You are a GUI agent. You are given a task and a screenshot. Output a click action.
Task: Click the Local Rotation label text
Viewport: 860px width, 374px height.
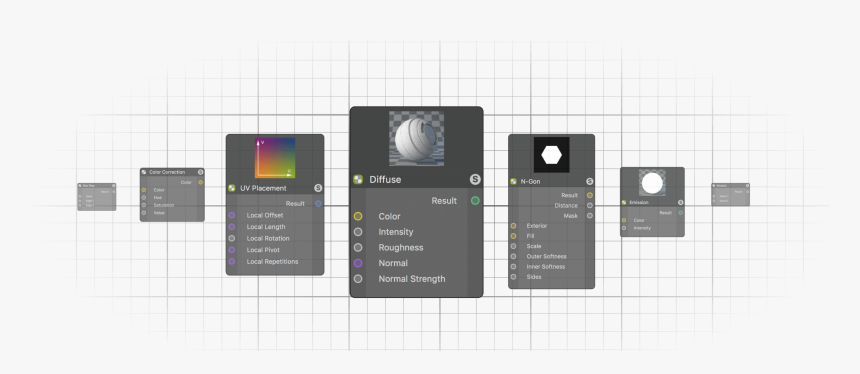tap(268, 239)
